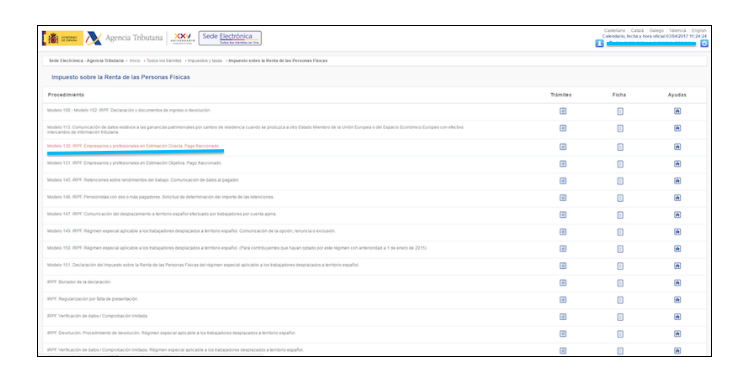This screenshot has height=389, width=754.
Task: Open Modelo 146 Pensionistas con dos pagadores
Action: click(x=161, y=197)
